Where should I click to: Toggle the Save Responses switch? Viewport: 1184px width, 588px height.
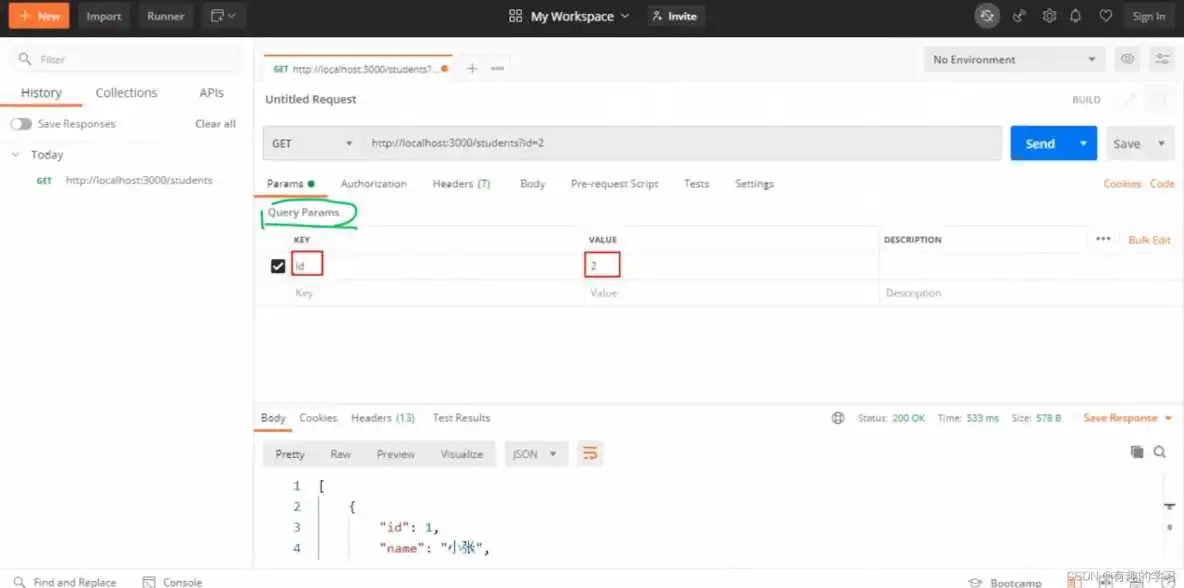click(x=21, y=124)
